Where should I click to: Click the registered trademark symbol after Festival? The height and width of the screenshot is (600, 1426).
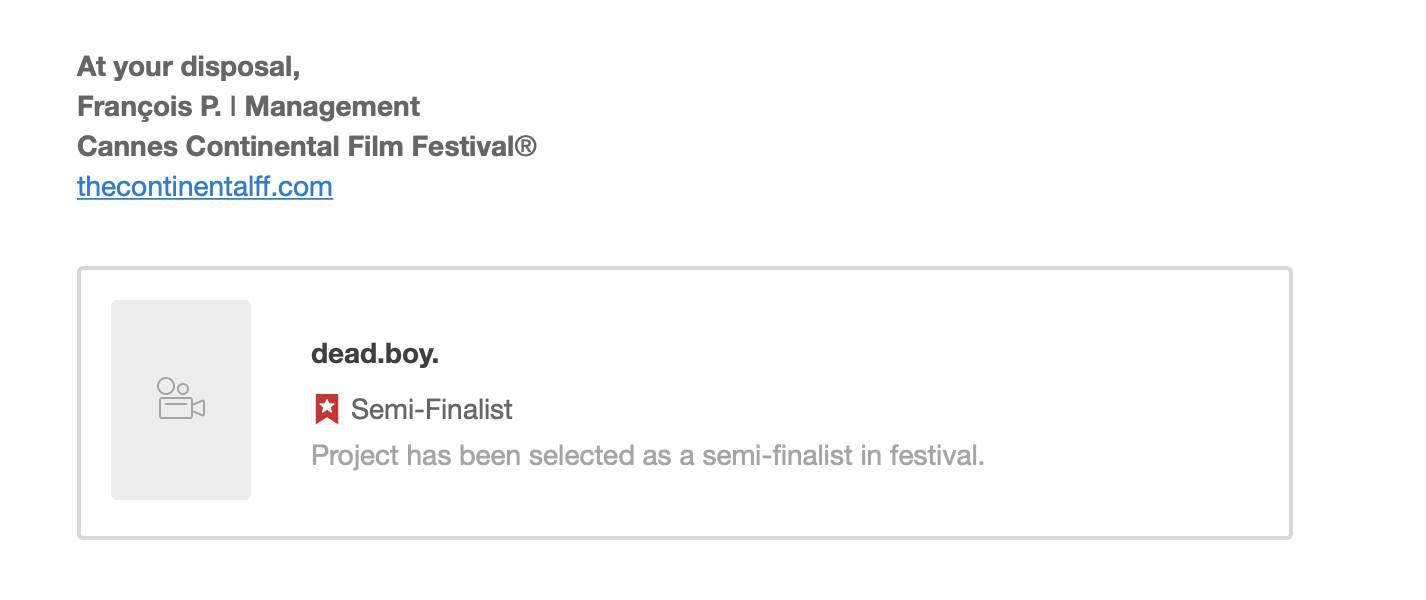(x=526, y=147)
